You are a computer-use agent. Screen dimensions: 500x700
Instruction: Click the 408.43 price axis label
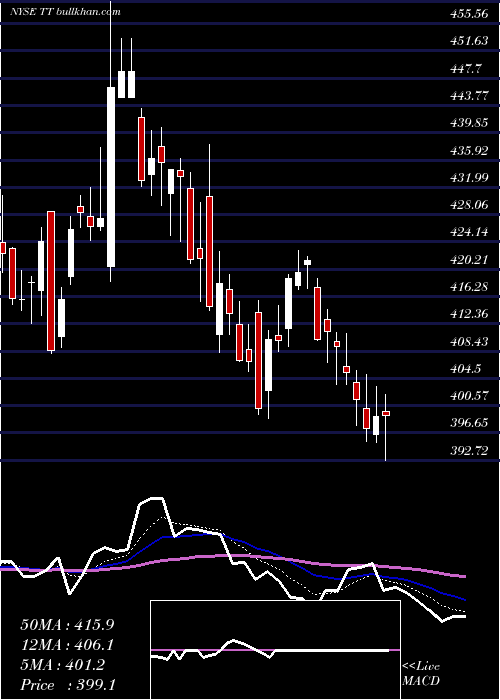[x=469, y=342]
